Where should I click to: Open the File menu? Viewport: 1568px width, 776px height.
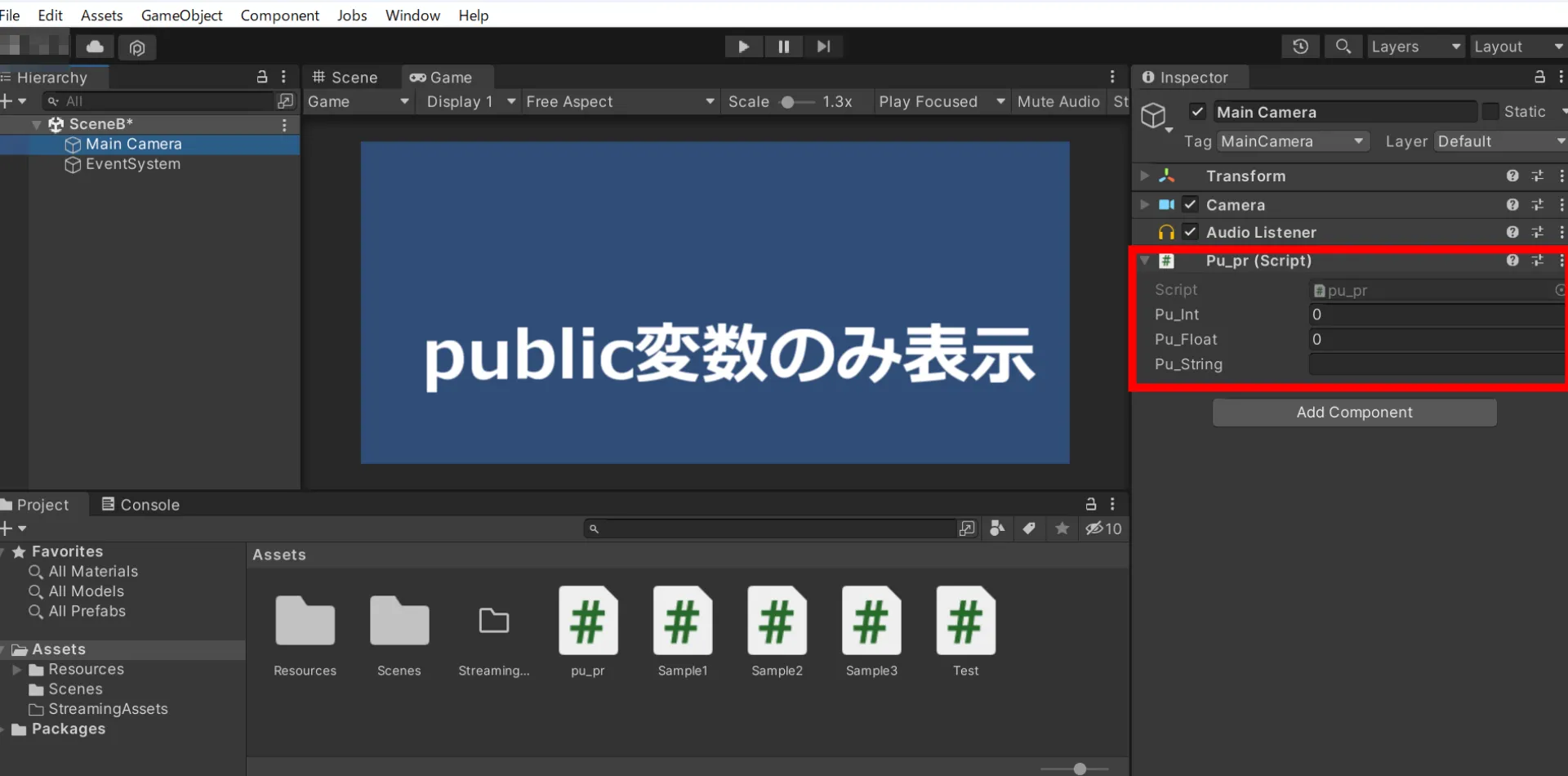[10, 15]
